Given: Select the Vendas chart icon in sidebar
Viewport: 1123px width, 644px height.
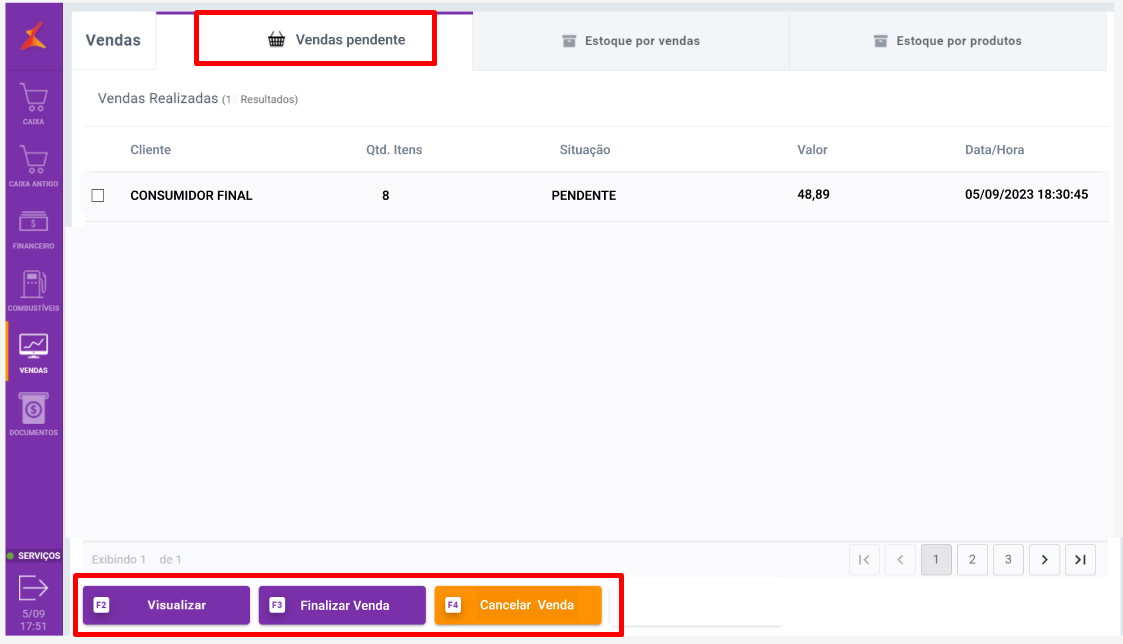Looking at the screenshot, I should pos(34,349).
